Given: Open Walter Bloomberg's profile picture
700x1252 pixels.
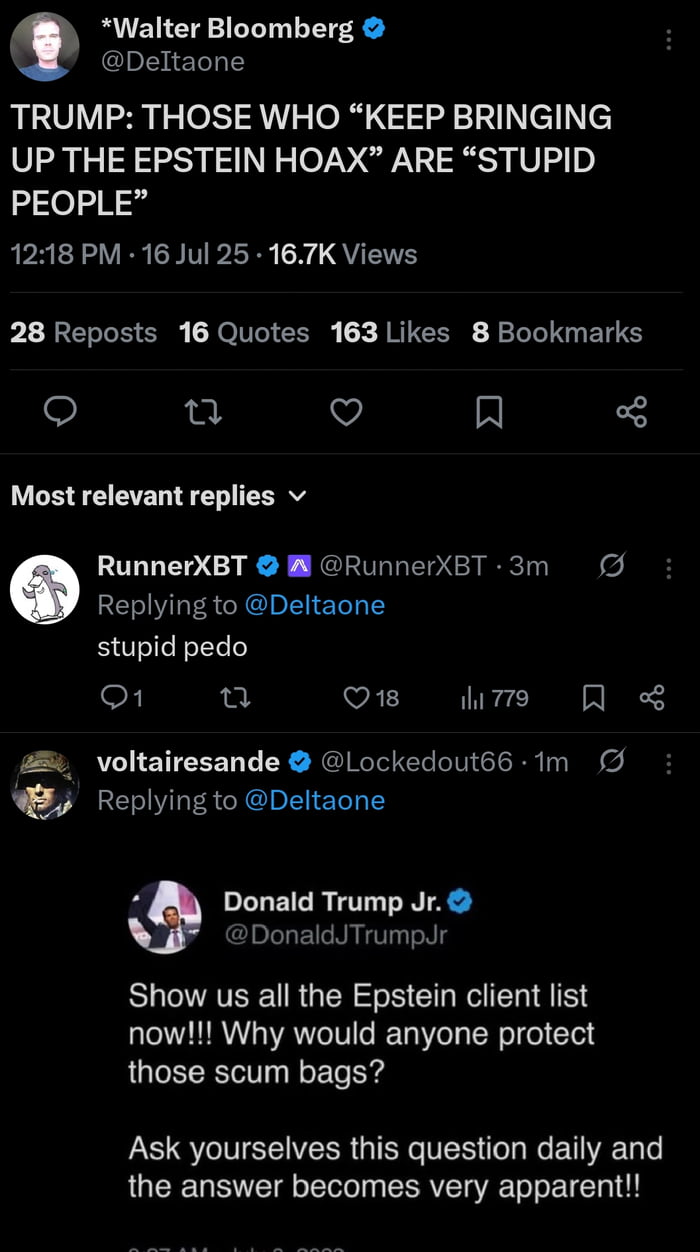Looking at the screenshot, I should tap(45, 46).
